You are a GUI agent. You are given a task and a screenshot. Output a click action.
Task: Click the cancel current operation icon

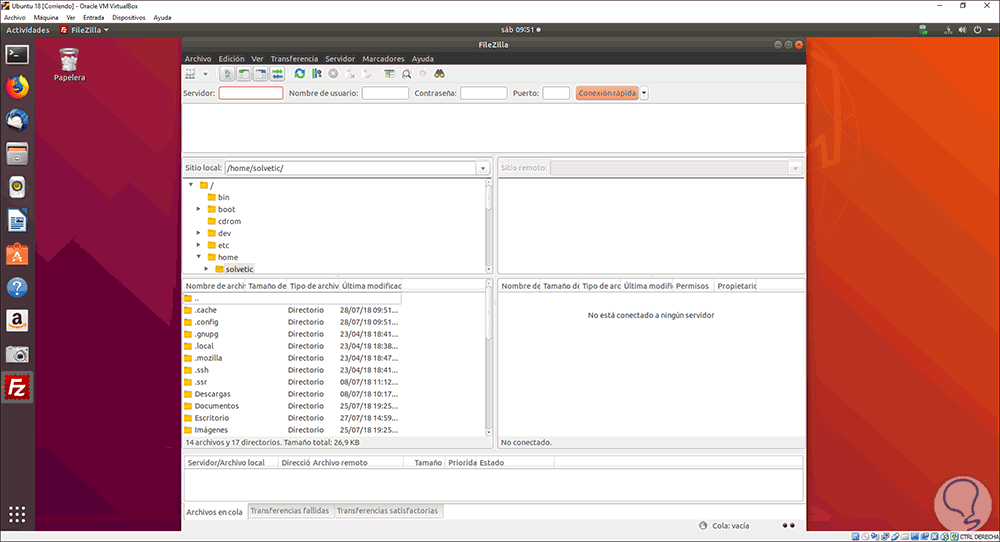tap(333, 74)
